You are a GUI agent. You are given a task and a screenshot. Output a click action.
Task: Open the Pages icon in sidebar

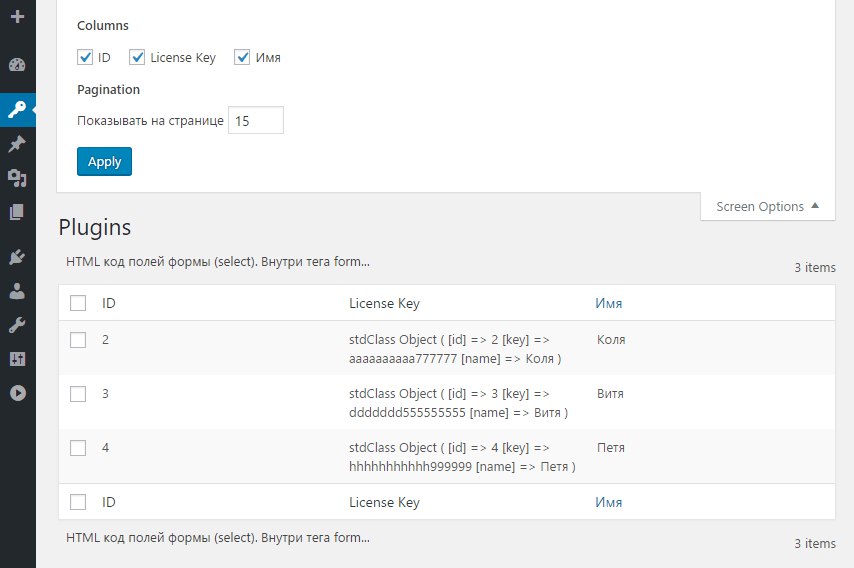click(x=17, y=212)
